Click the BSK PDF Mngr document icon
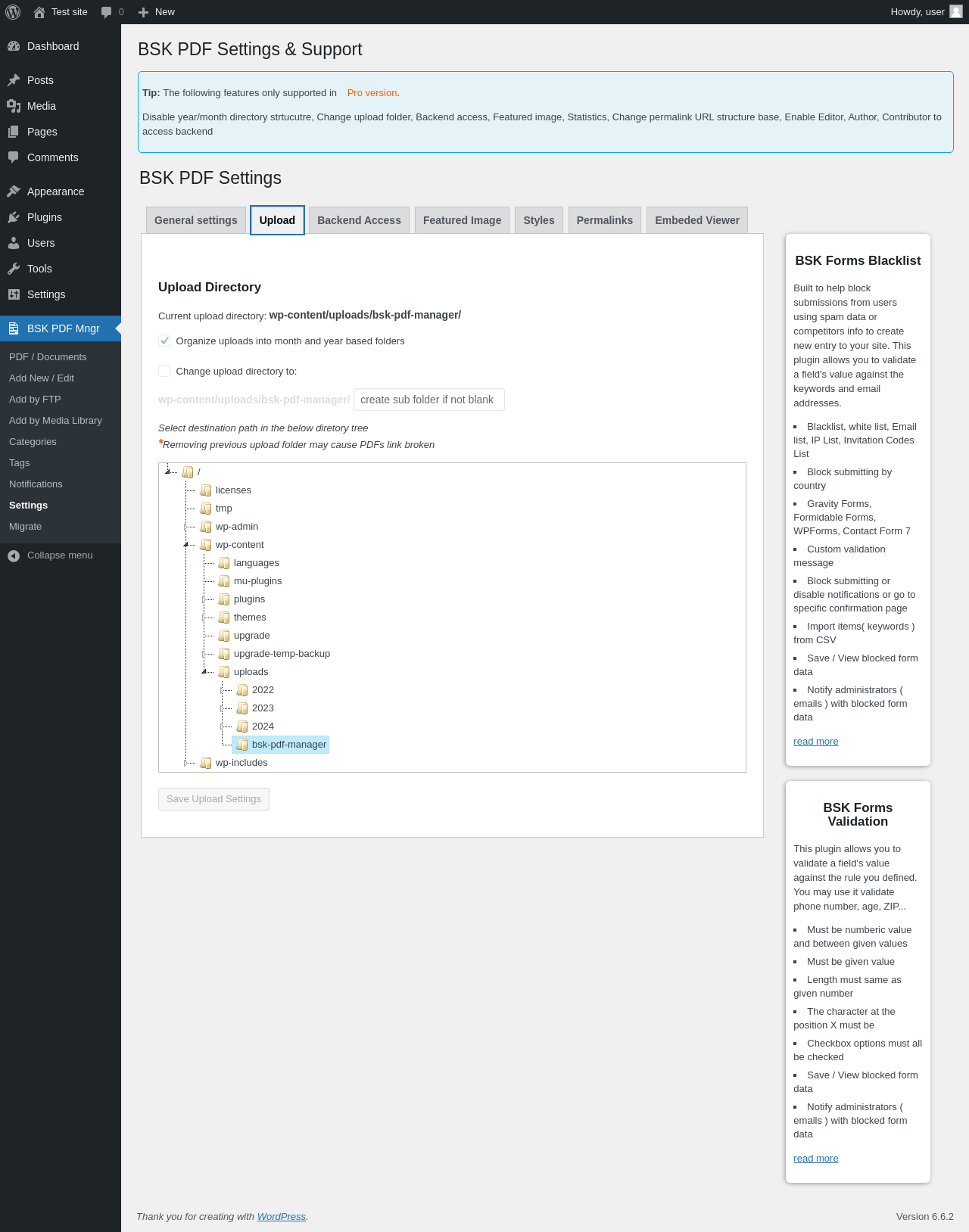Viewport: 969px width, 1232px height. (14, 328)
